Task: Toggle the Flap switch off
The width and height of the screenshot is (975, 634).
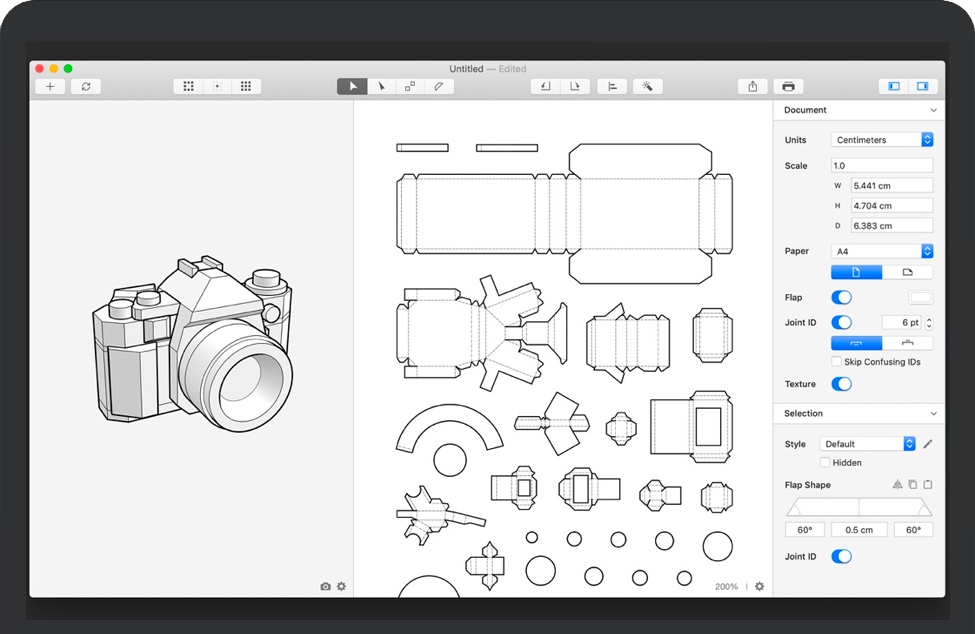Action: [x=842, y=298]
